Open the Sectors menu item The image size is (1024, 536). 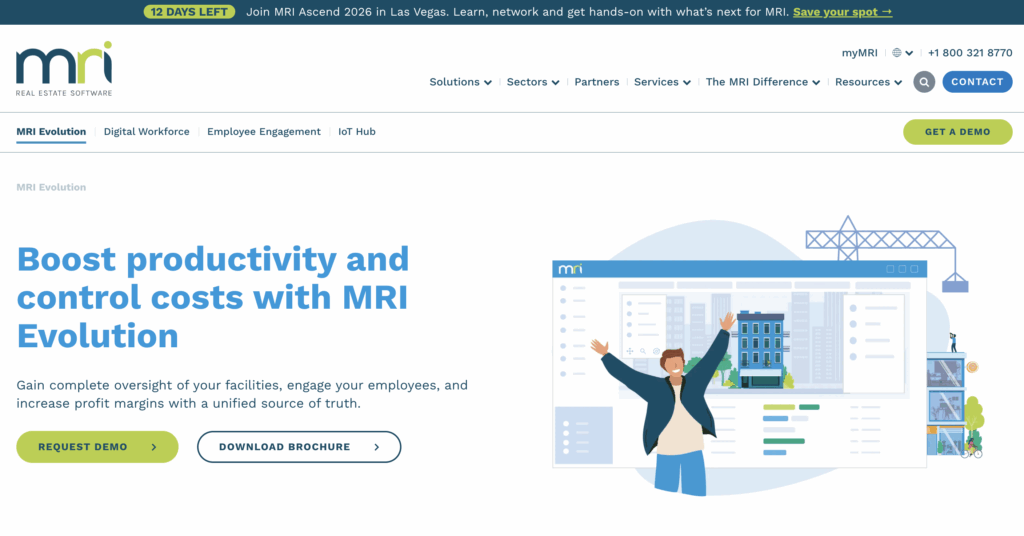527,82
